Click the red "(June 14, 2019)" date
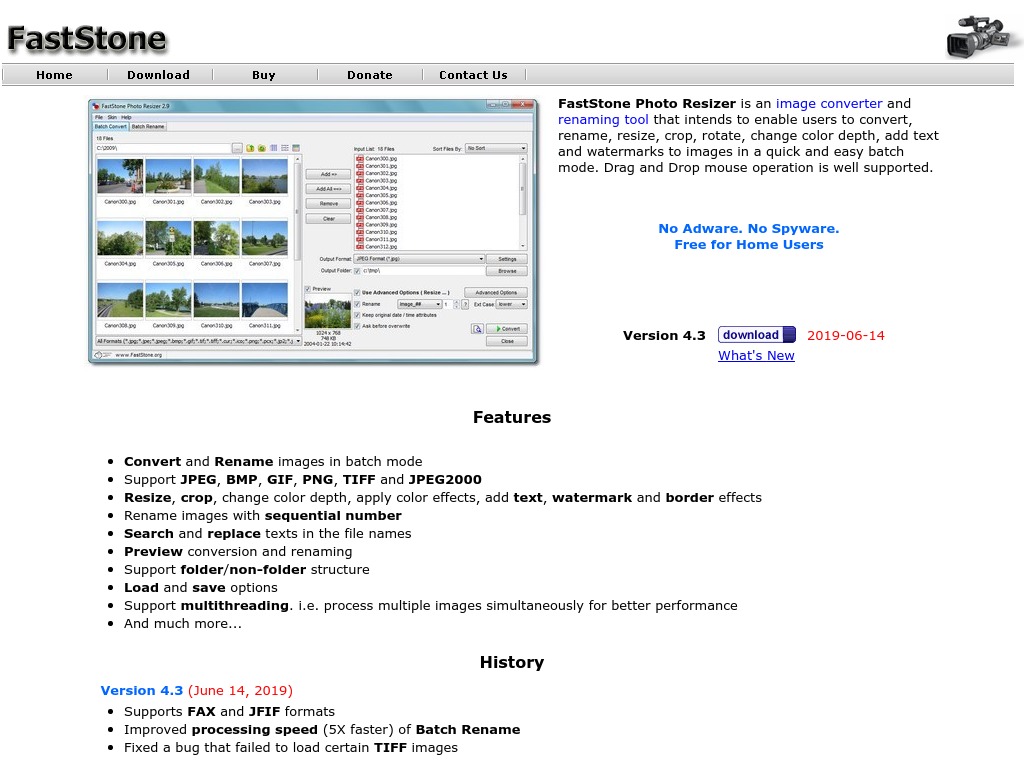Screen dimensions: 1024x768 click(x=240, y=690)
